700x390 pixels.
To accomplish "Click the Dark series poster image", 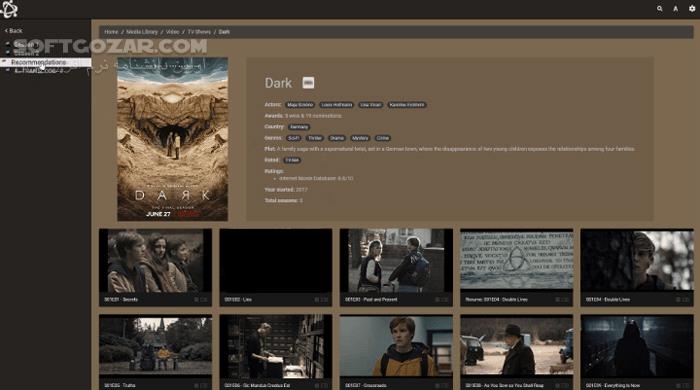I will tap(172, 139).
